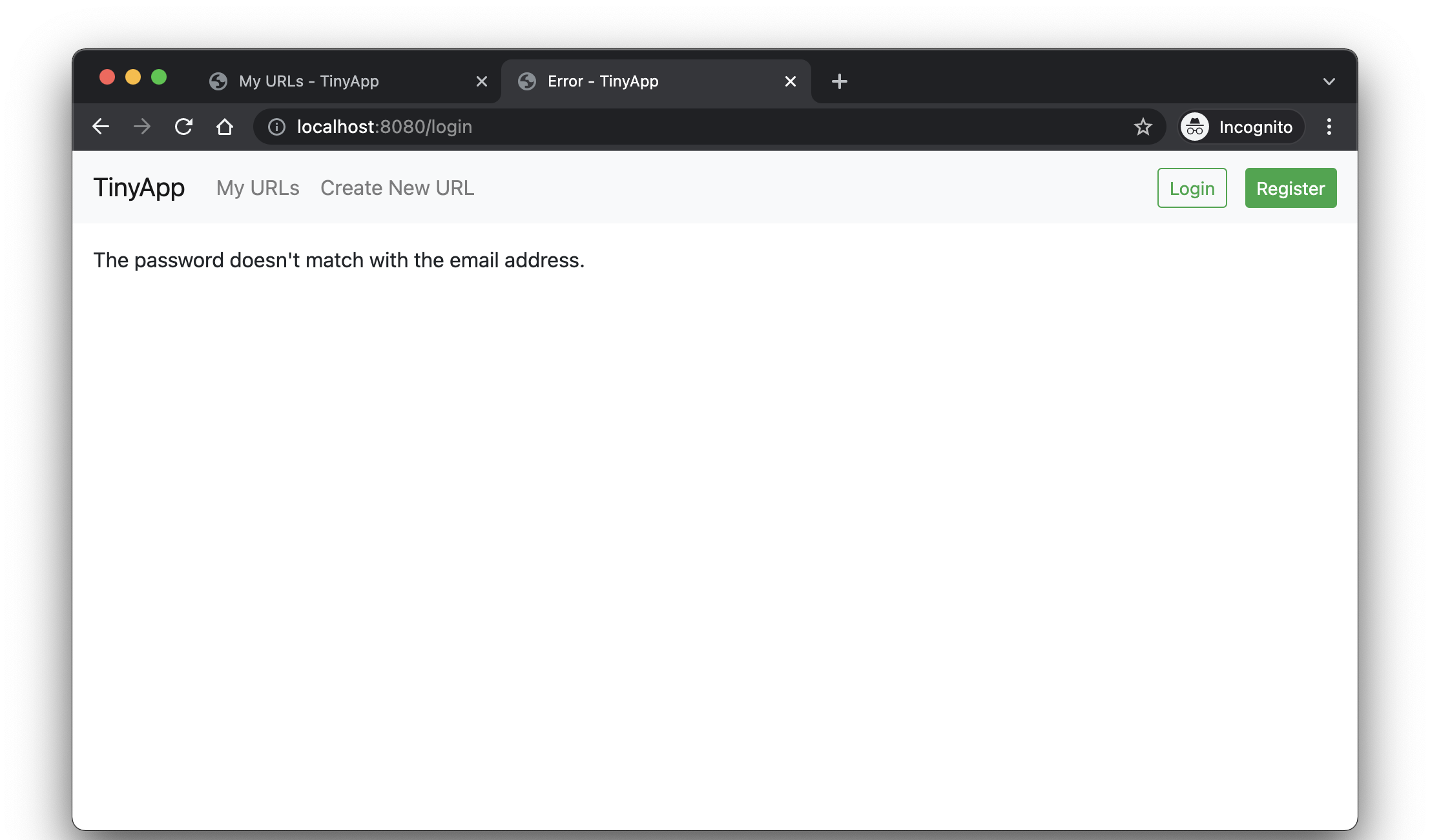Go to browser home page
This screenshot has width=1430, height=840.
click(x=225, y=127)
